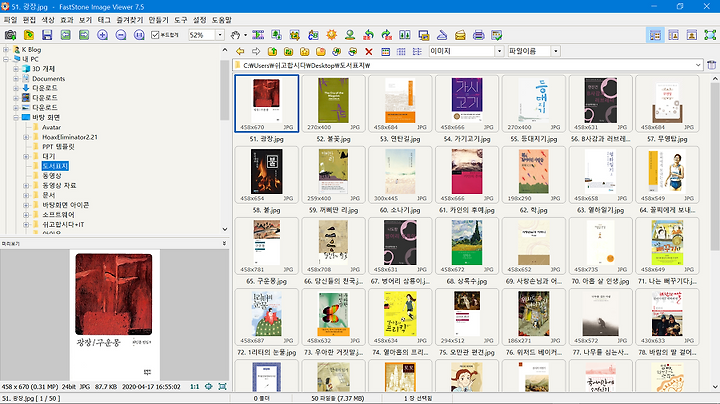
Task: Open the 파일 menu
Action: (x=10, y=20)
